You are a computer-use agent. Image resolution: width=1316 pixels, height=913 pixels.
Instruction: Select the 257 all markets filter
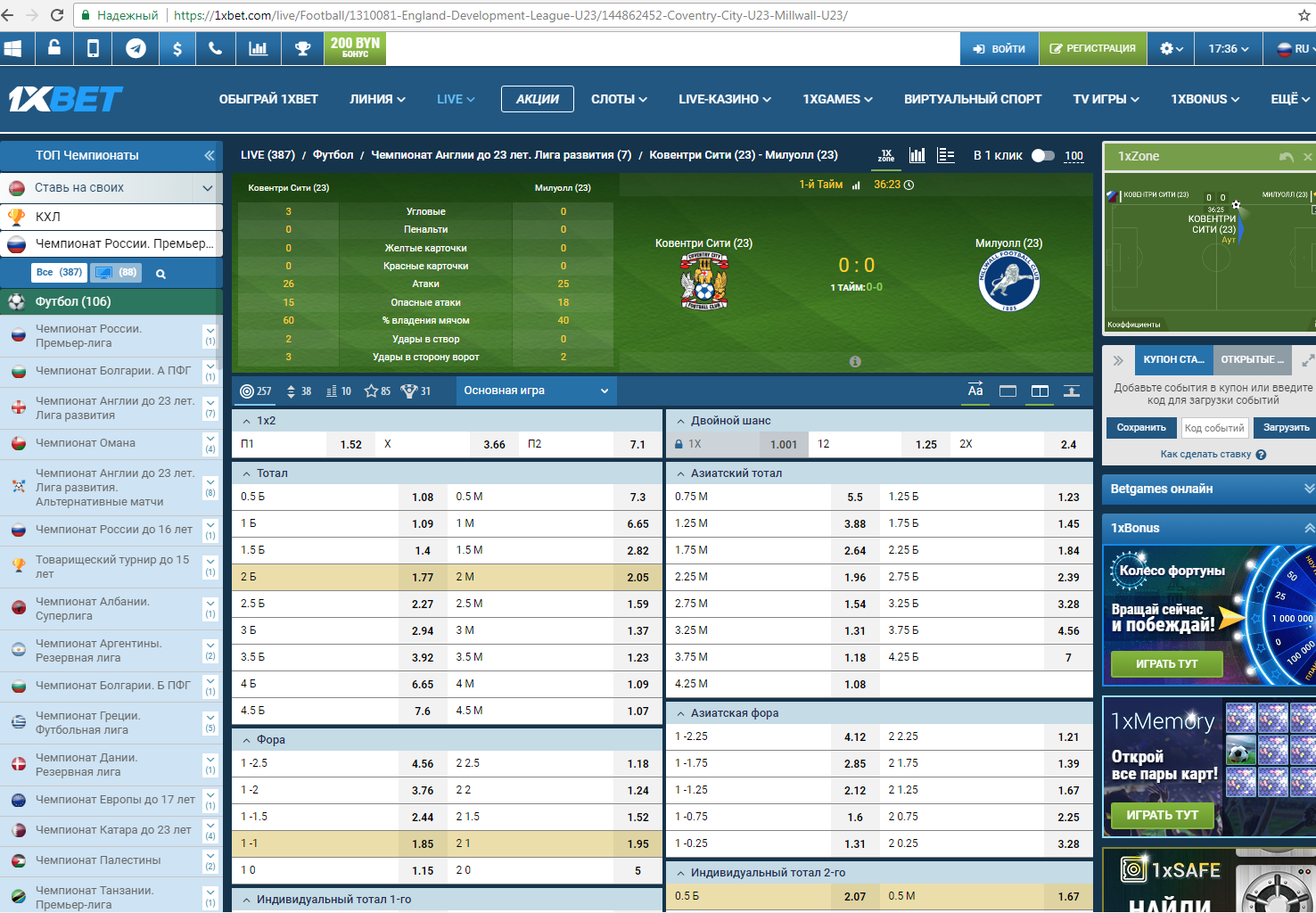tap(256, 391)
